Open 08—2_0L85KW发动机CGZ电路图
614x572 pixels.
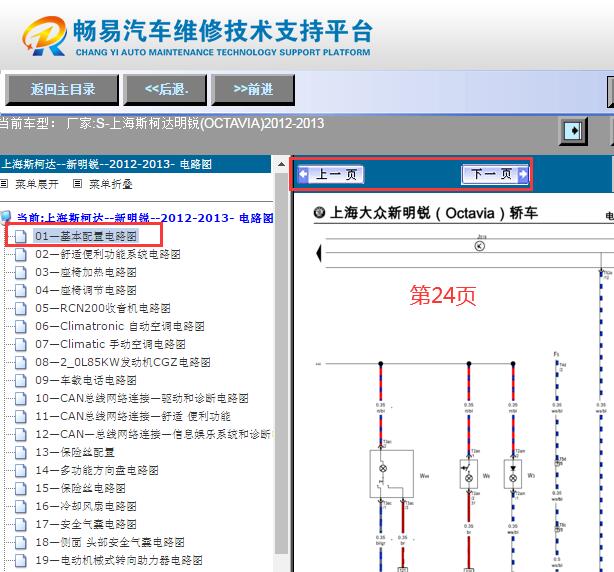[123, 362]
